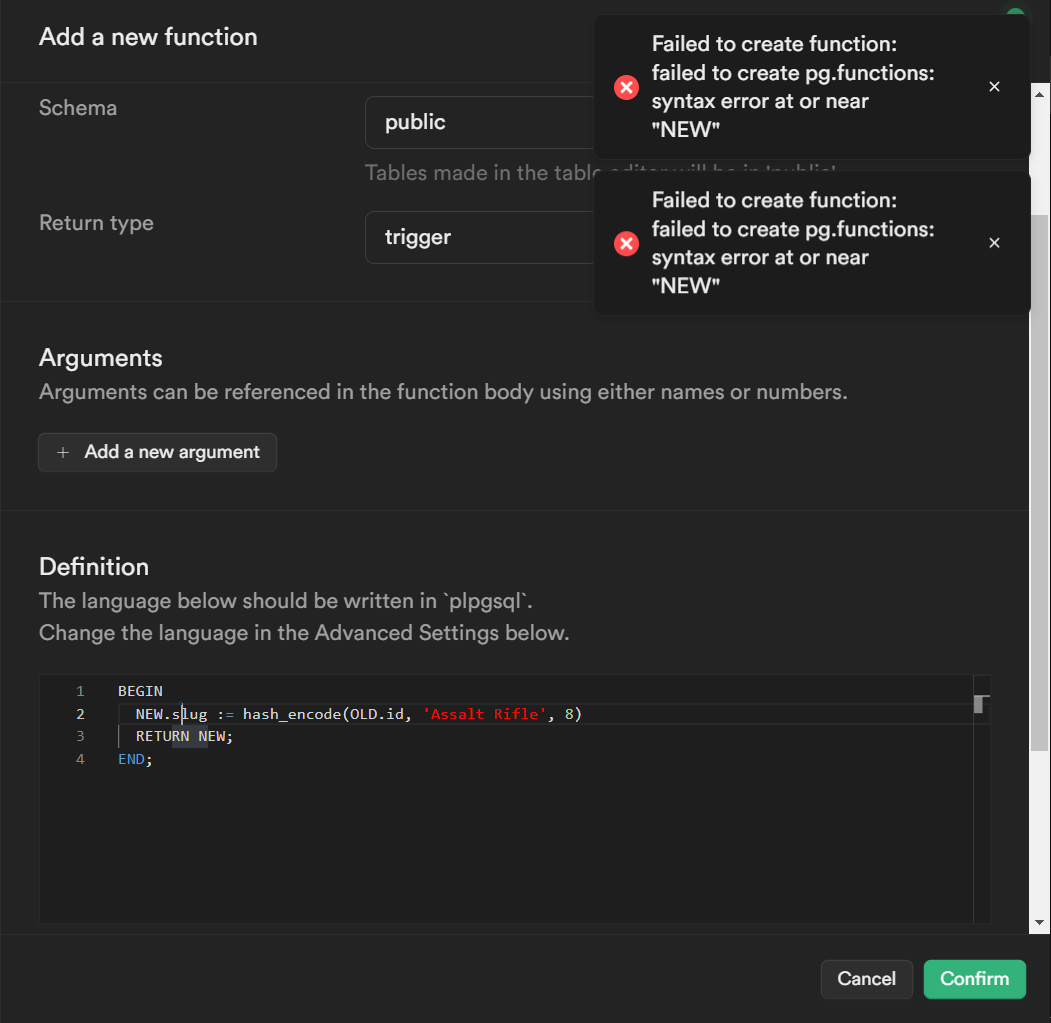1051x1023 pixels.
Task: Click the Add a new argument button
Action: coord(158,452)
